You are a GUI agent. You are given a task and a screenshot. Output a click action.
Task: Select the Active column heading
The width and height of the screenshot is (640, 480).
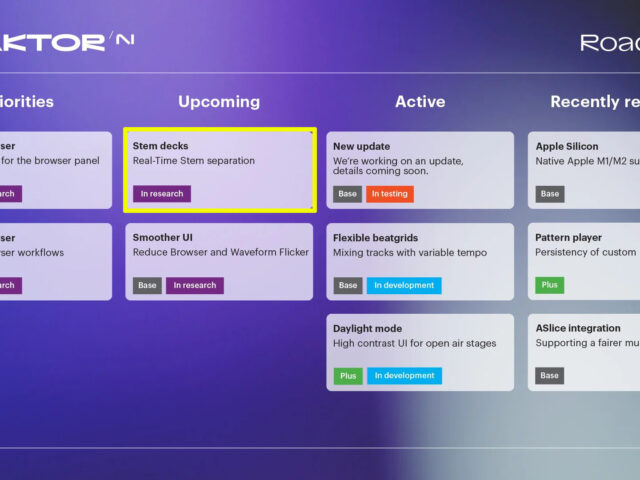pos(420,102)
